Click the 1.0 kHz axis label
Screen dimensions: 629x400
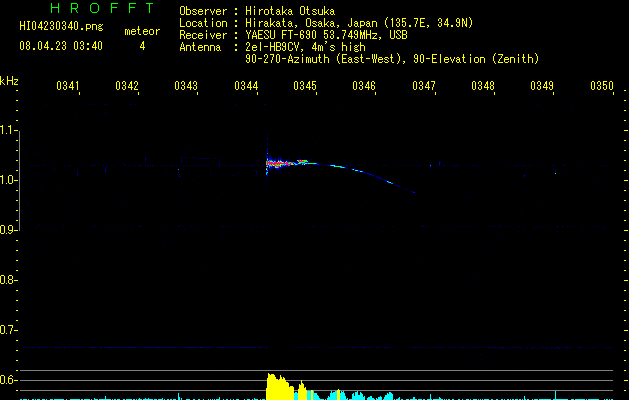point(8,180)
